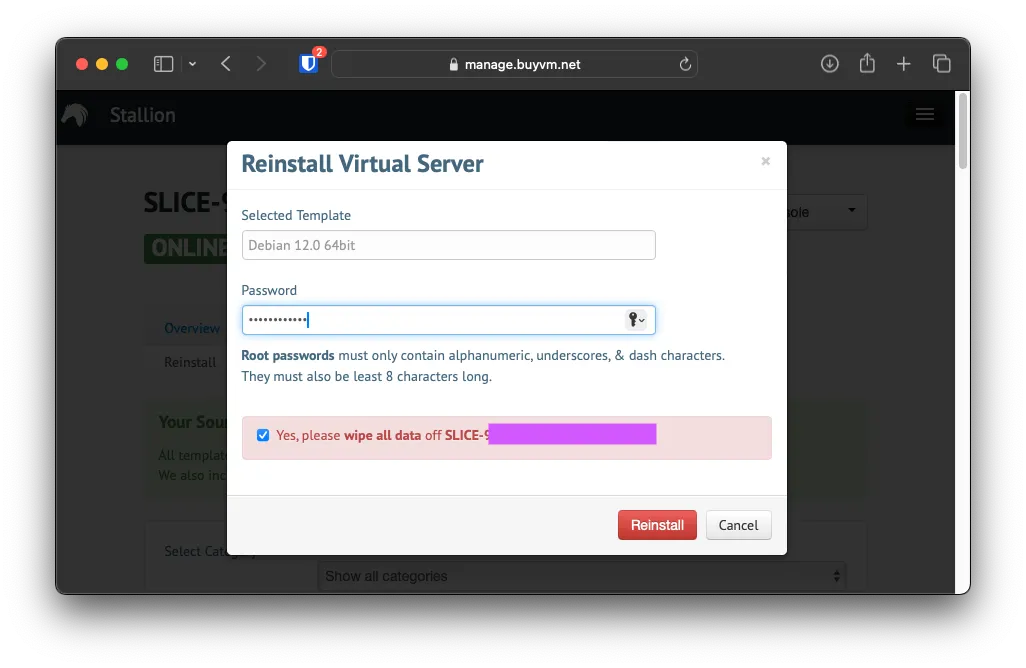Show tab overview icon
1026x668 pixels.
941,64
